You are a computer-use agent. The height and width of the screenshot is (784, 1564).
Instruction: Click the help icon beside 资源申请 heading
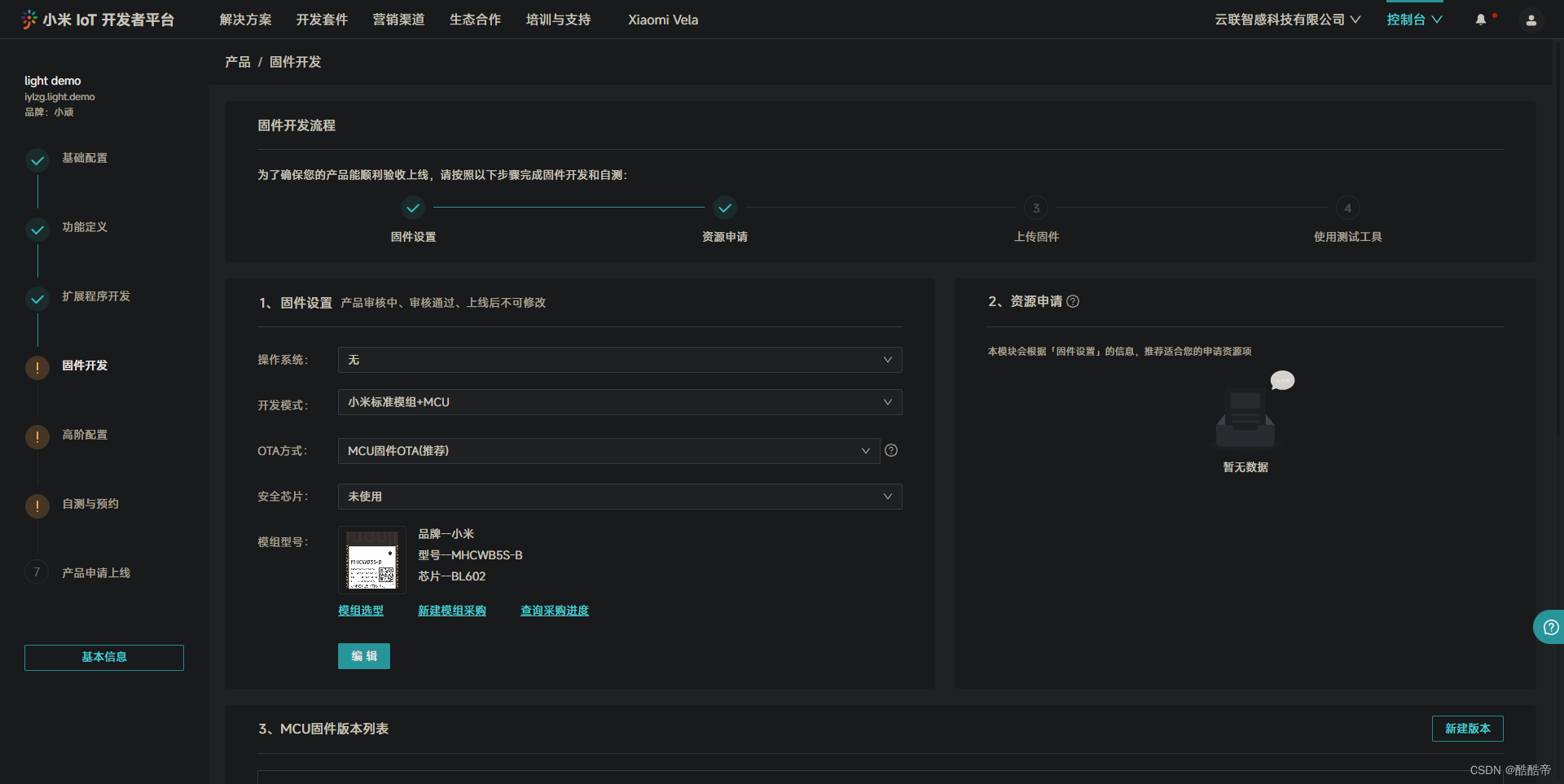[1073, 301]
